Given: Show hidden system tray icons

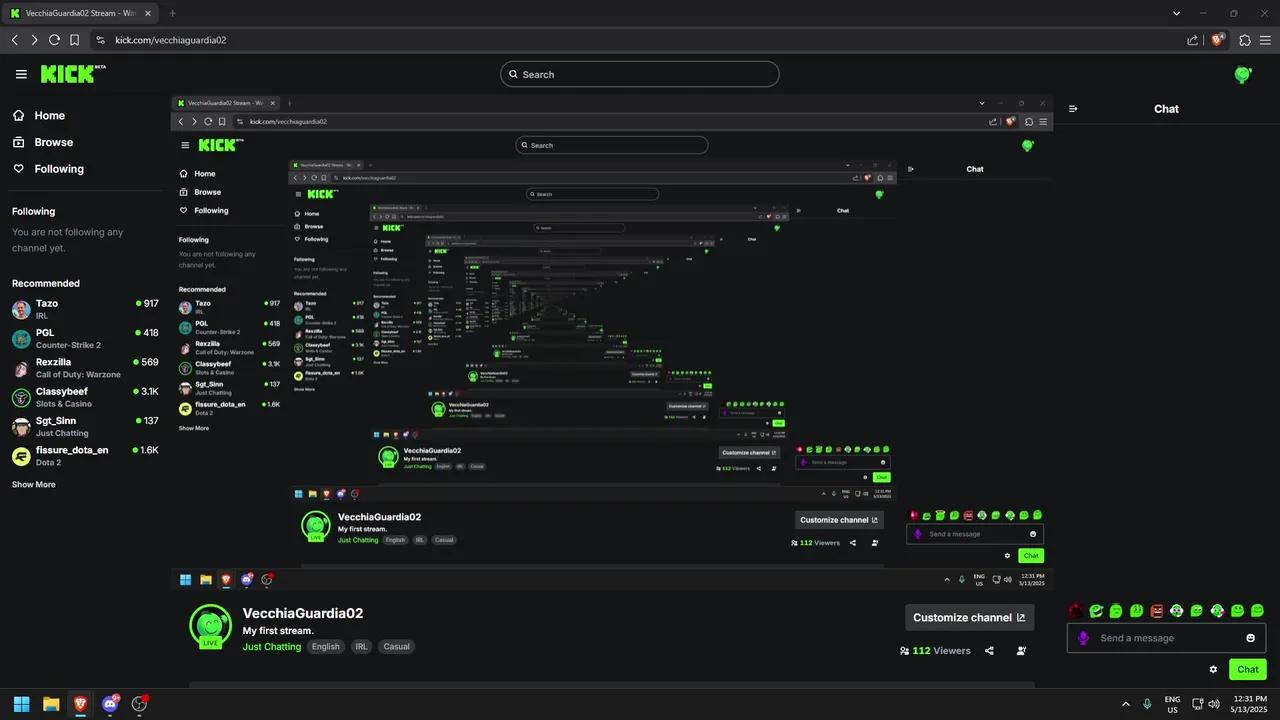Looking at the screenshot, I should (1126, 704).
